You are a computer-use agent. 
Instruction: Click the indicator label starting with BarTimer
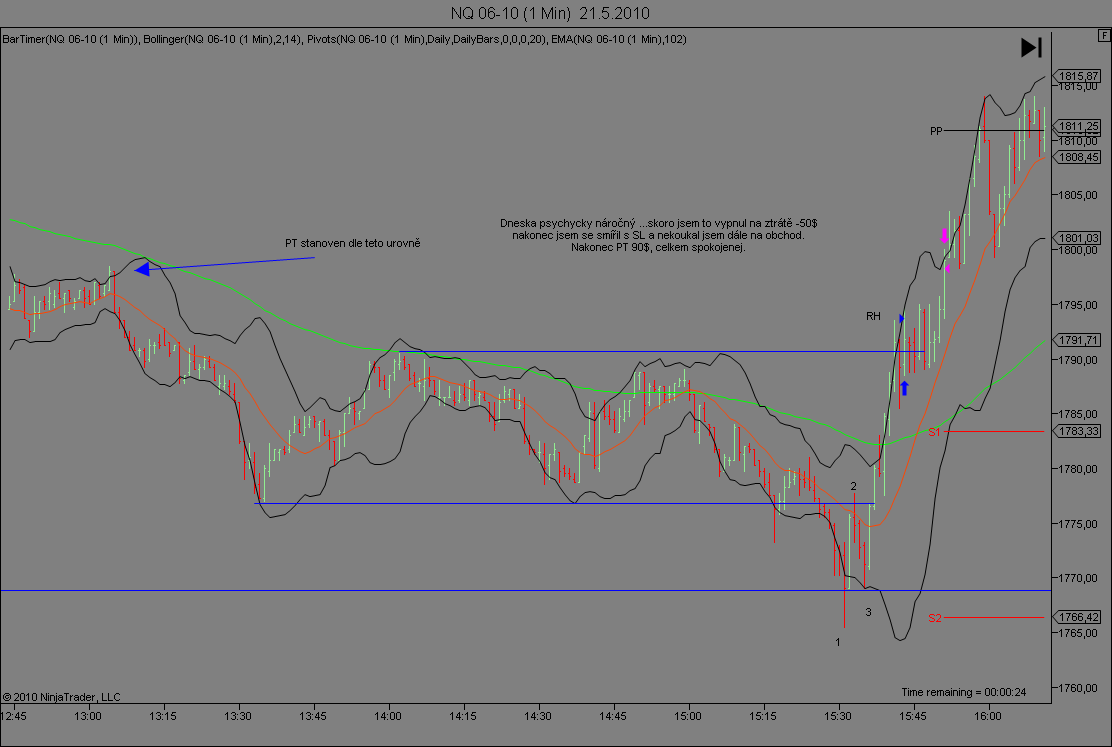click(344, 39)
